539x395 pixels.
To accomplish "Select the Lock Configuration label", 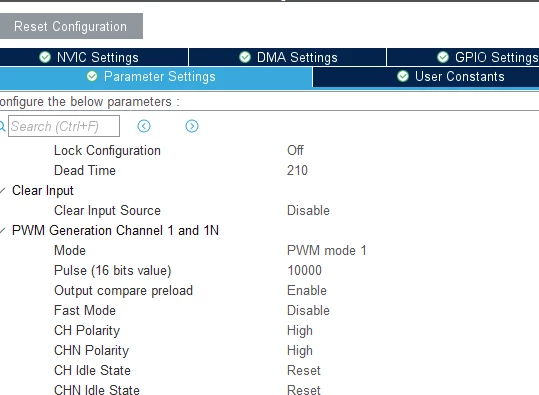I will tap(107, 151).
